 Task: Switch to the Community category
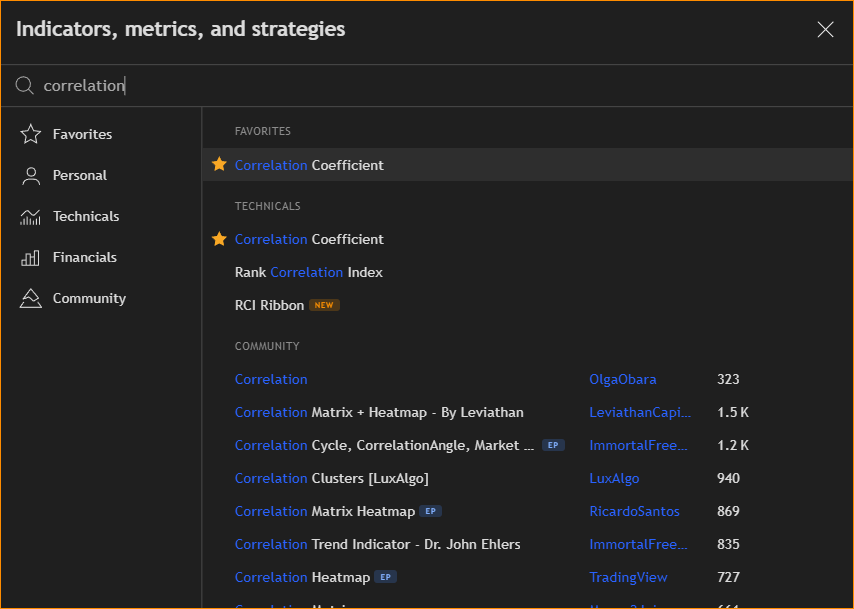89,298
